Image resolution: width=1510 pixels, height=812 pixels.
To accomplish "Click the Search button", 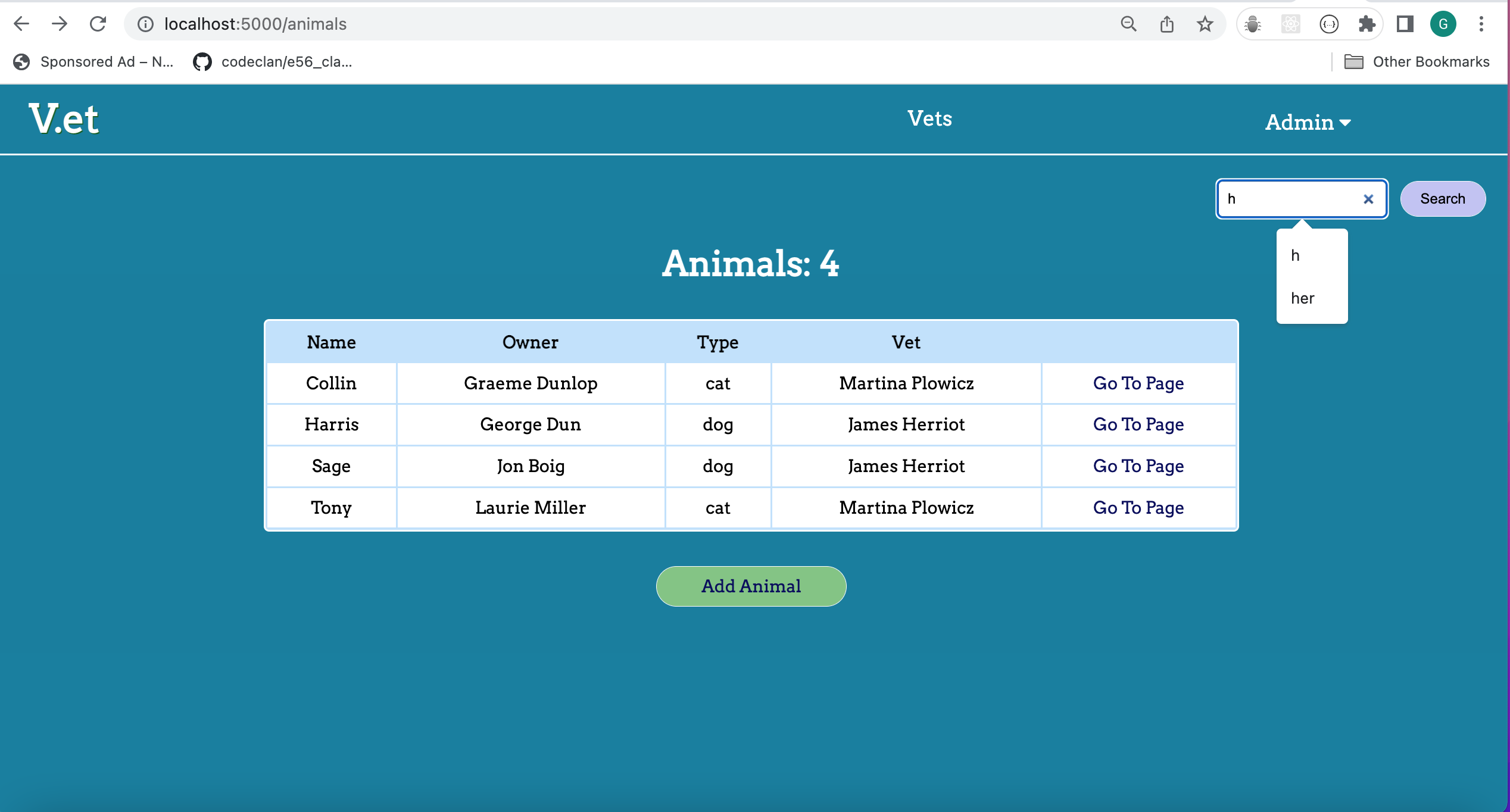I will (1443, 199).
